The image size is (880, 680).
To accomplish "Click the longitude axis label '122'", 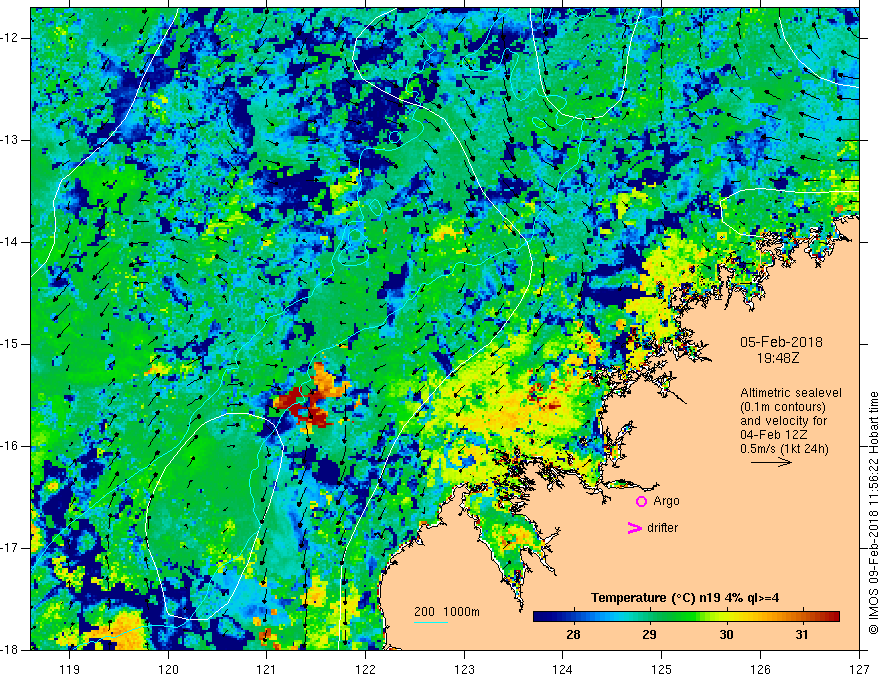I will pos(365,669).
